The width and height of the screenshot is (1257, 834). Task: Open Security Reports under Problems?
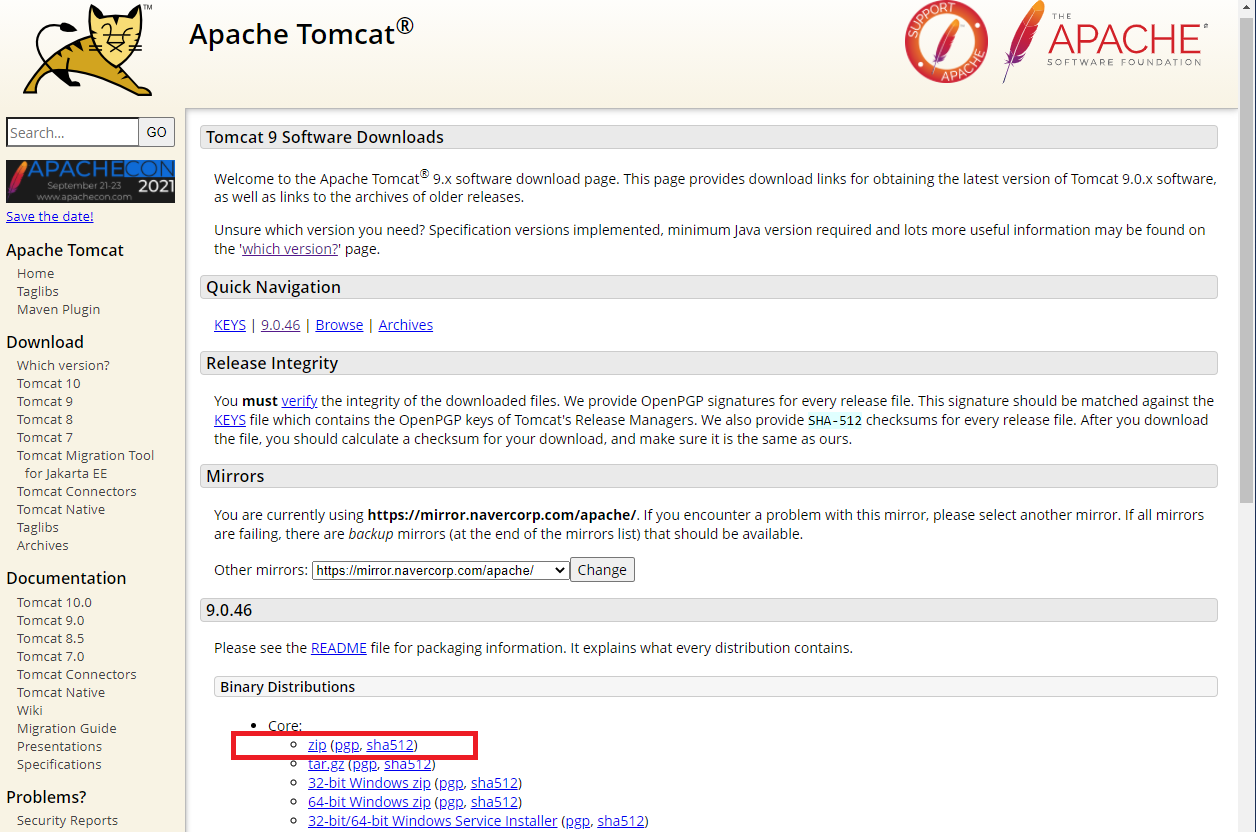click(67, 820)
